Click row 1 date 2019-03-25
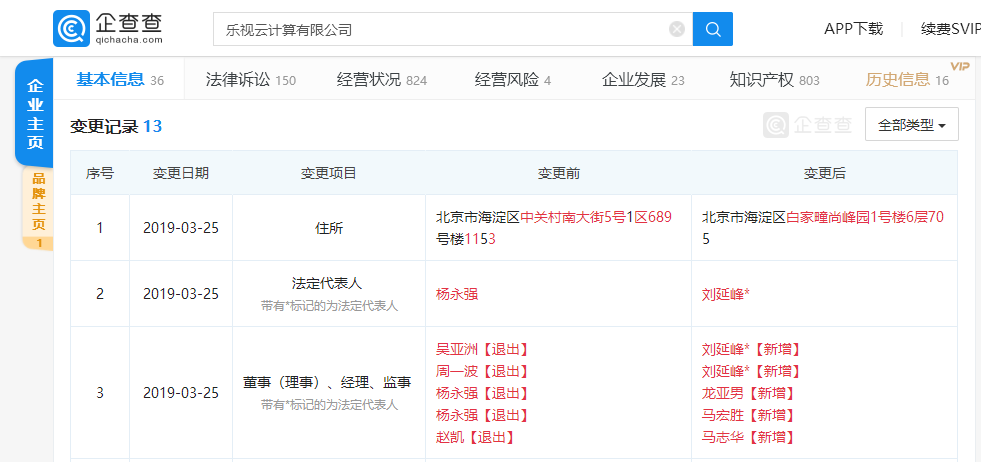This screenshot has height=462, width=981. 181,228
